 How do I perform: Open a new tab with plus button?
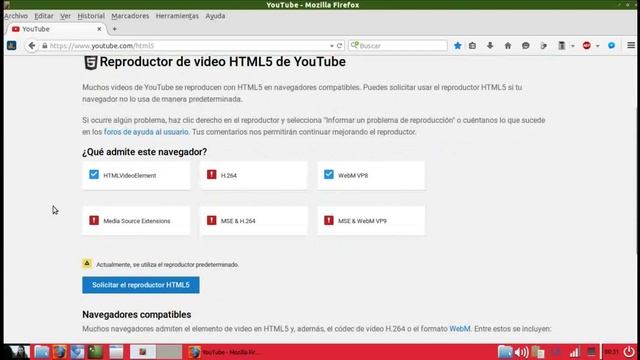(114, 29)
